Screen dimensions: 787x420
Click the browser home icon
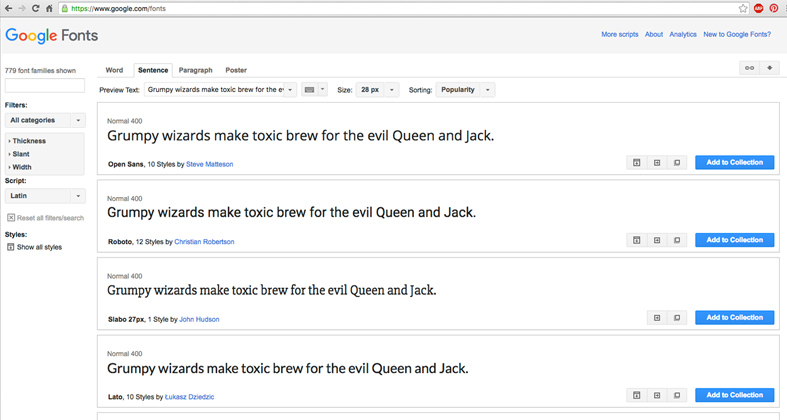pos(49,9)
